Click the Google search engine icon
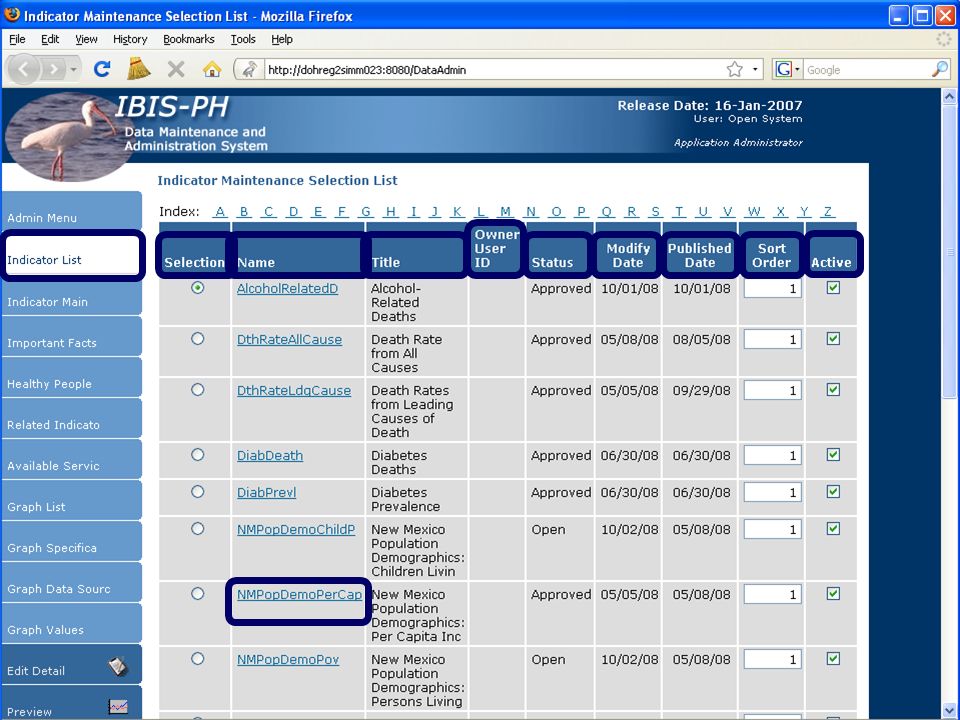This screenshot has height=720, width=960. [783, 69]
